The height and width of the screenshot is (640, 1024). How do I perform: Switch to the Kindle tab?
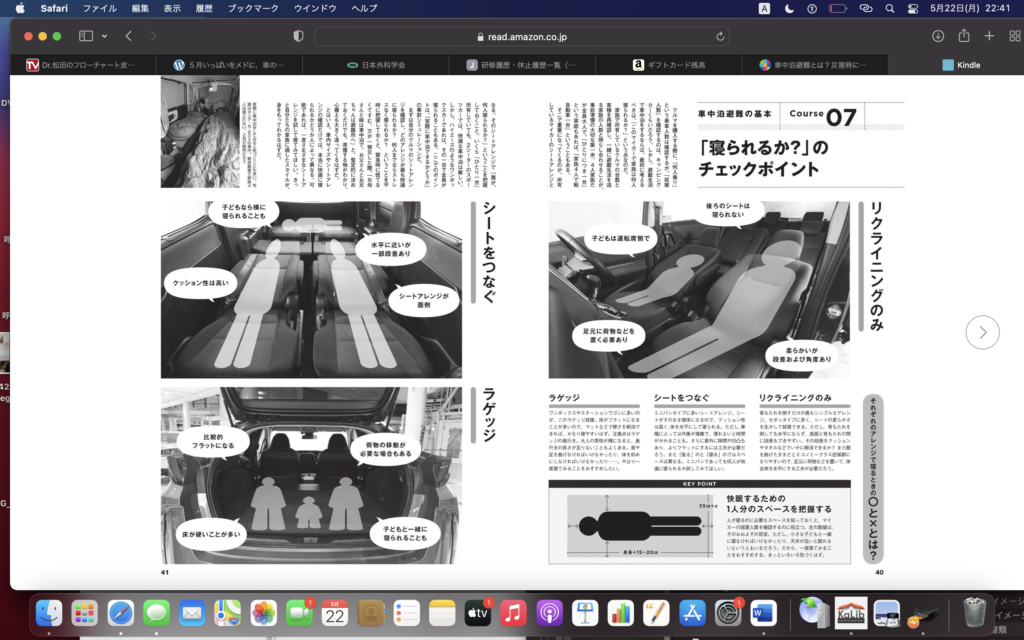[960, 64]
